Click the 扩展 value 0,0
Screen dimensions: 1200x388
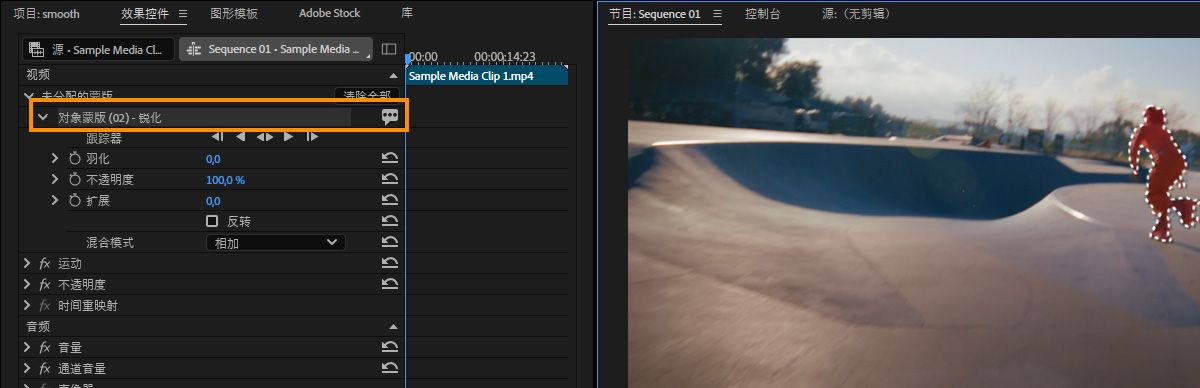[x=213, y=200]
